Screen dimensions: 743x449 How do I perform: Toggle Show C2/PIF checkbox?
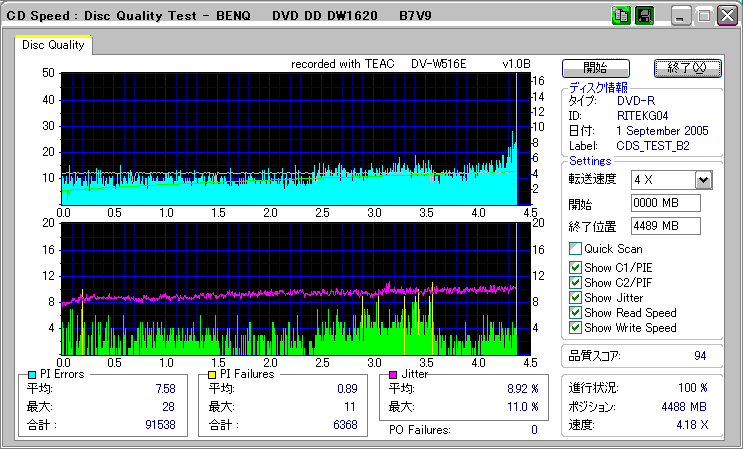point(575,282)
